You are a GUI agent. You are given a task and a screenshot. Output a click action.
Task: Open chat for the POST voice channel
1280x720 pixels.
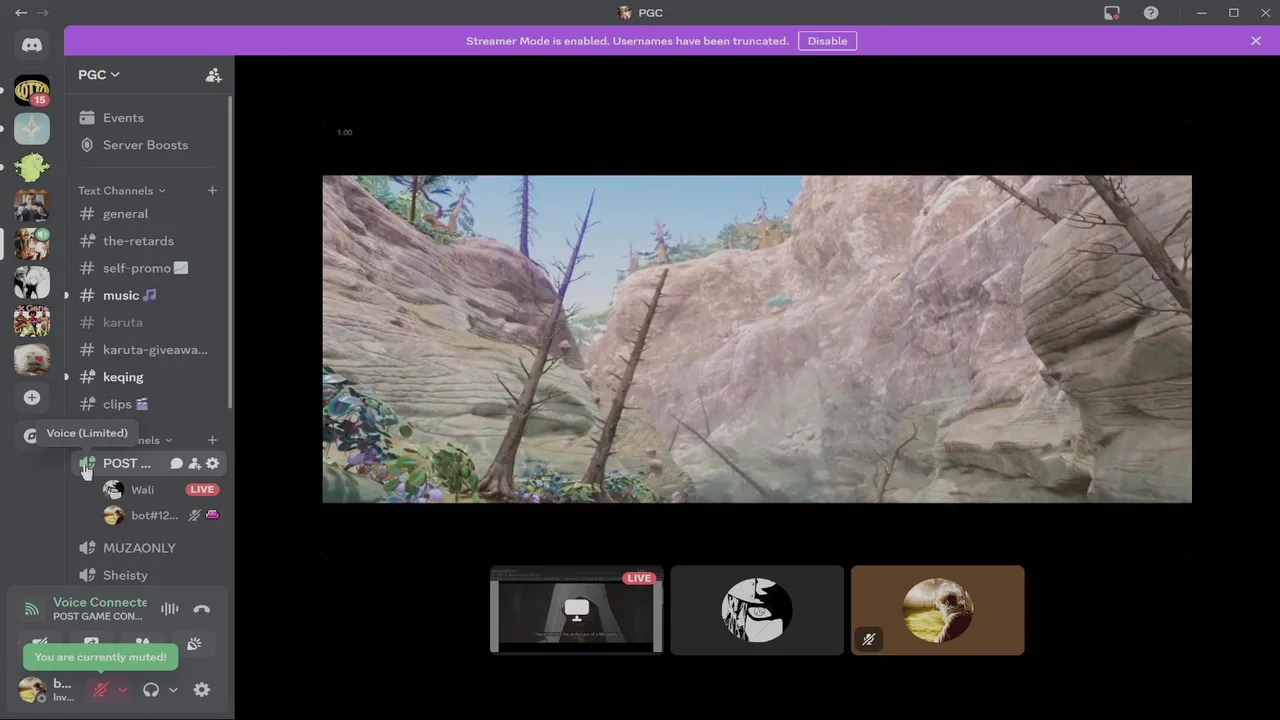pyautogui.click(x=177, y=464)
